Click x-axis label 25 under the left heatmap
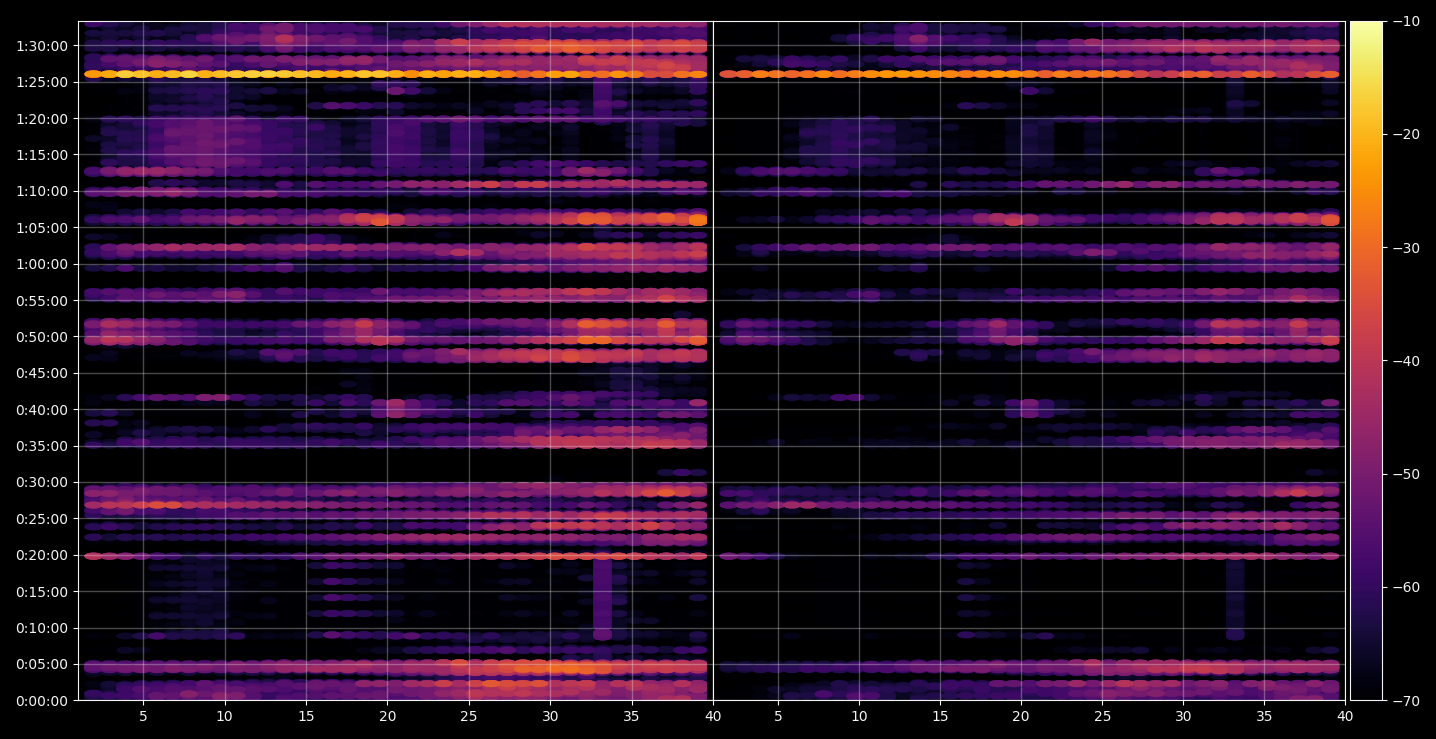The height and width of the screenshot is (739, 1436). 468,717
